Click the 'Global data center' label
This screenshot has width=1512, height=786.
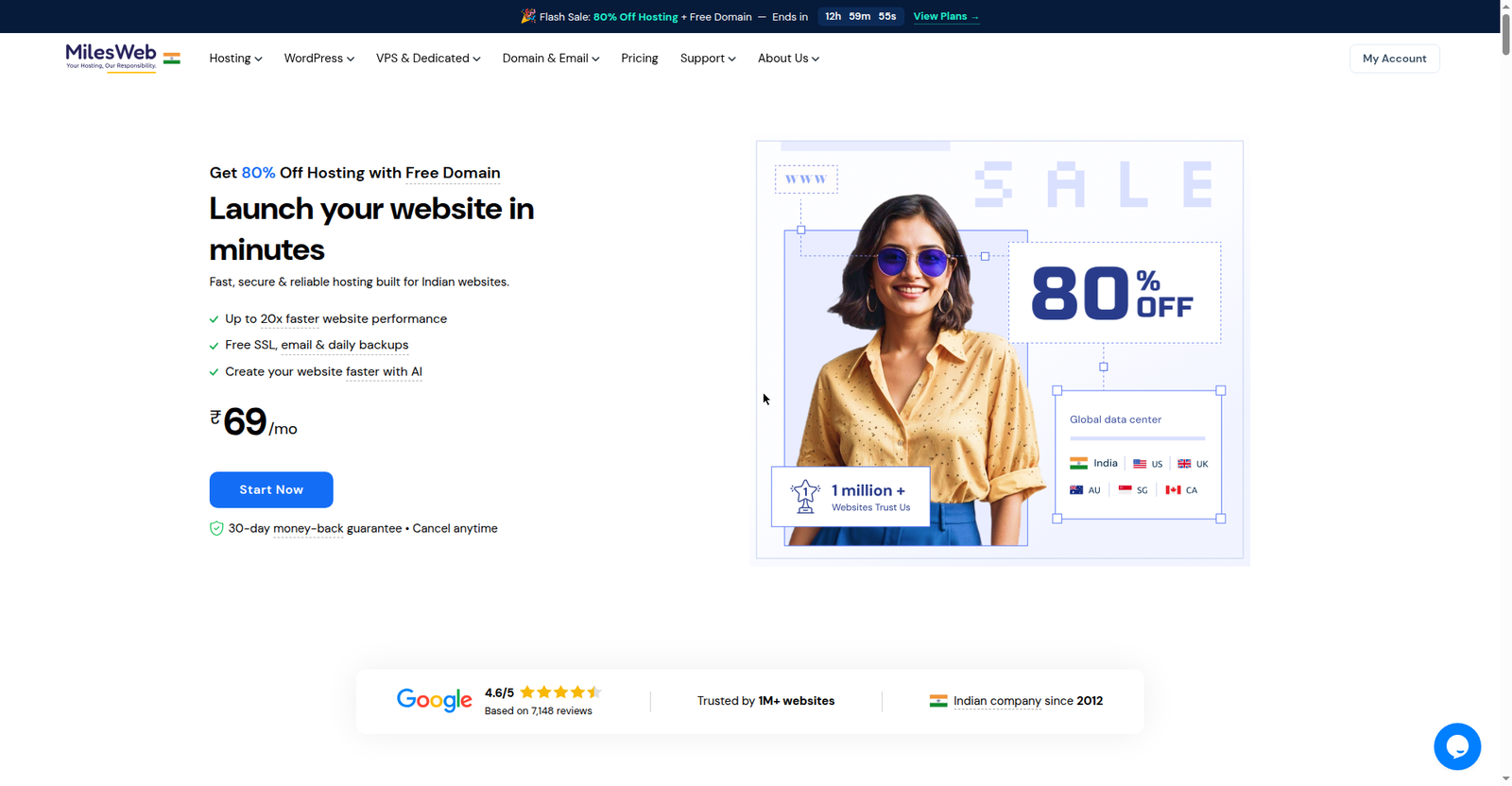(x=1115, y=419)
